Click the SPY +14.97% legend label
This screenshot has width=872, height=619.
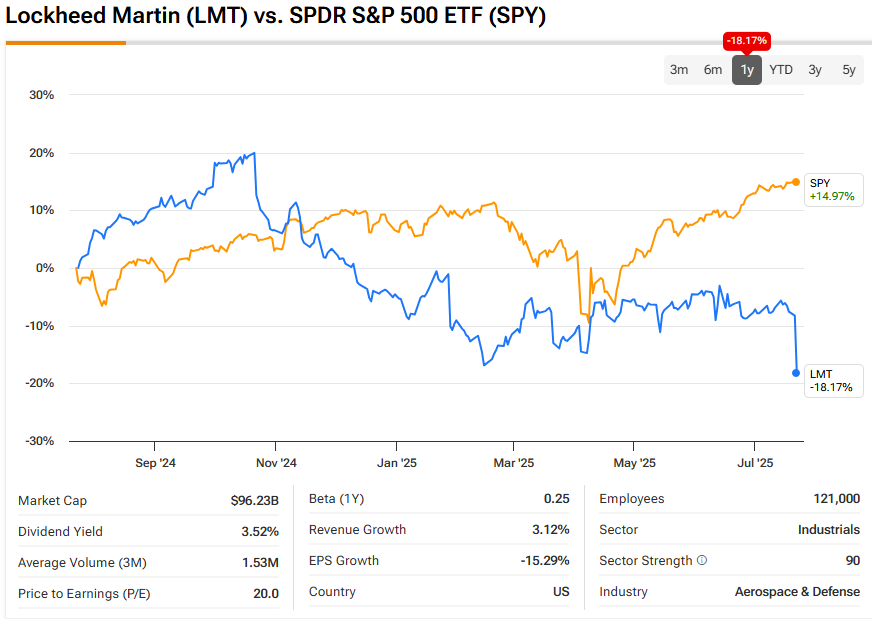833,190
